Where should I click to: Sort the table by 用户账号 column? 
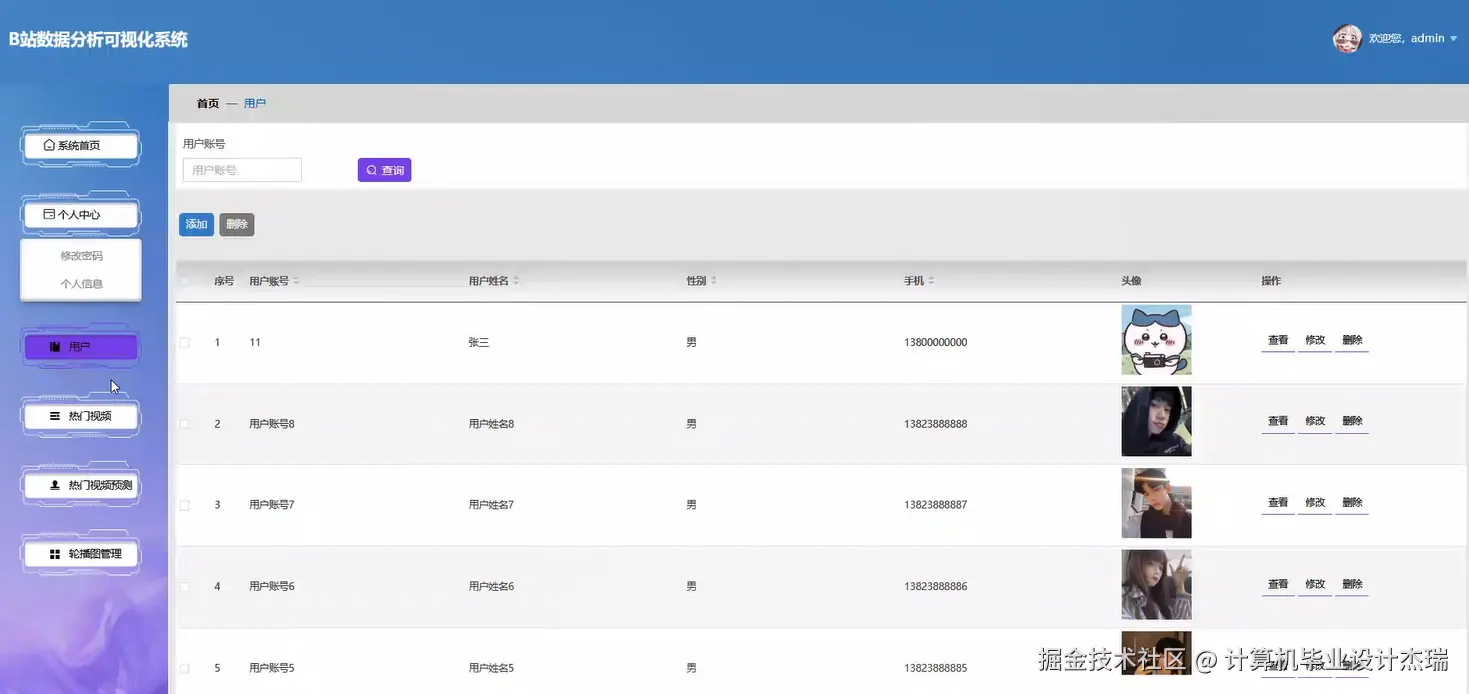click(296, 281)
